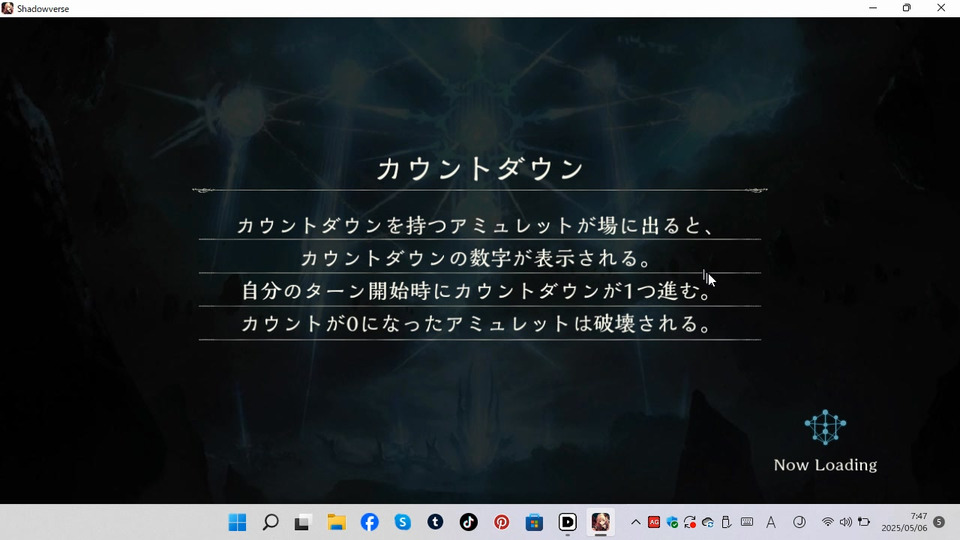The height and width of the screenshot is (540, 960).
Task: Select the Shadowverse taskbar icon
Action: pos(601,522)
